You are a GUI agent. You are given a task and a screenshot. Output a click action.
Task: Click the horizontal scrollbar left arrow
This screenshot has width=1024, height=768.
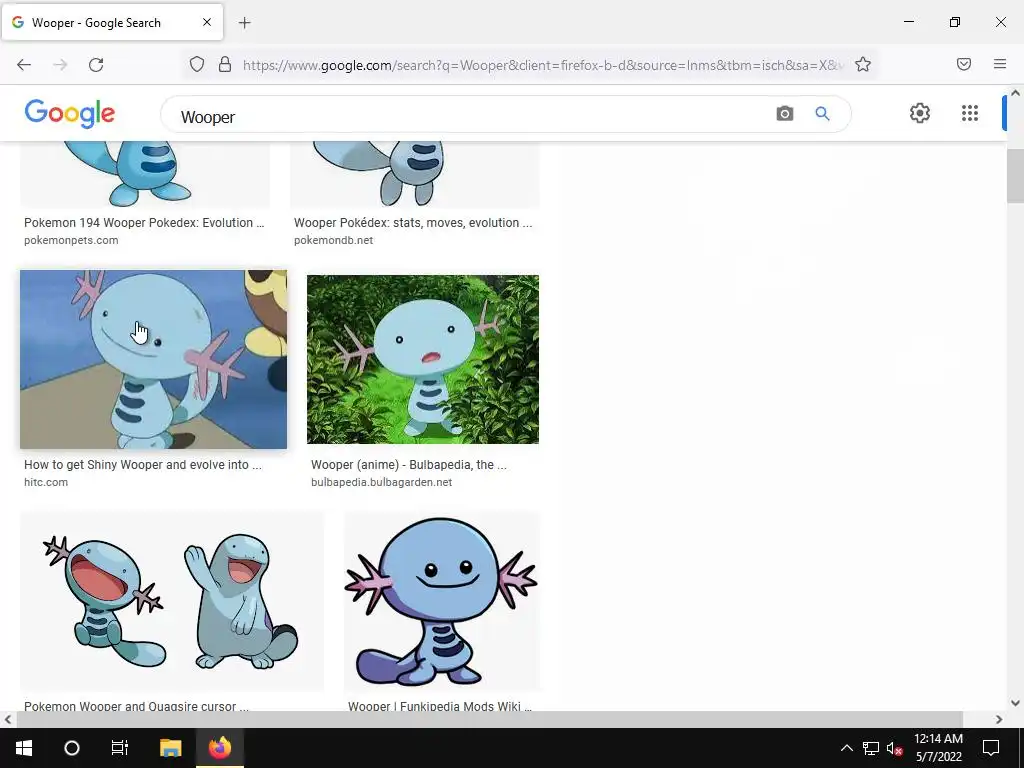(x=7, y=719)
